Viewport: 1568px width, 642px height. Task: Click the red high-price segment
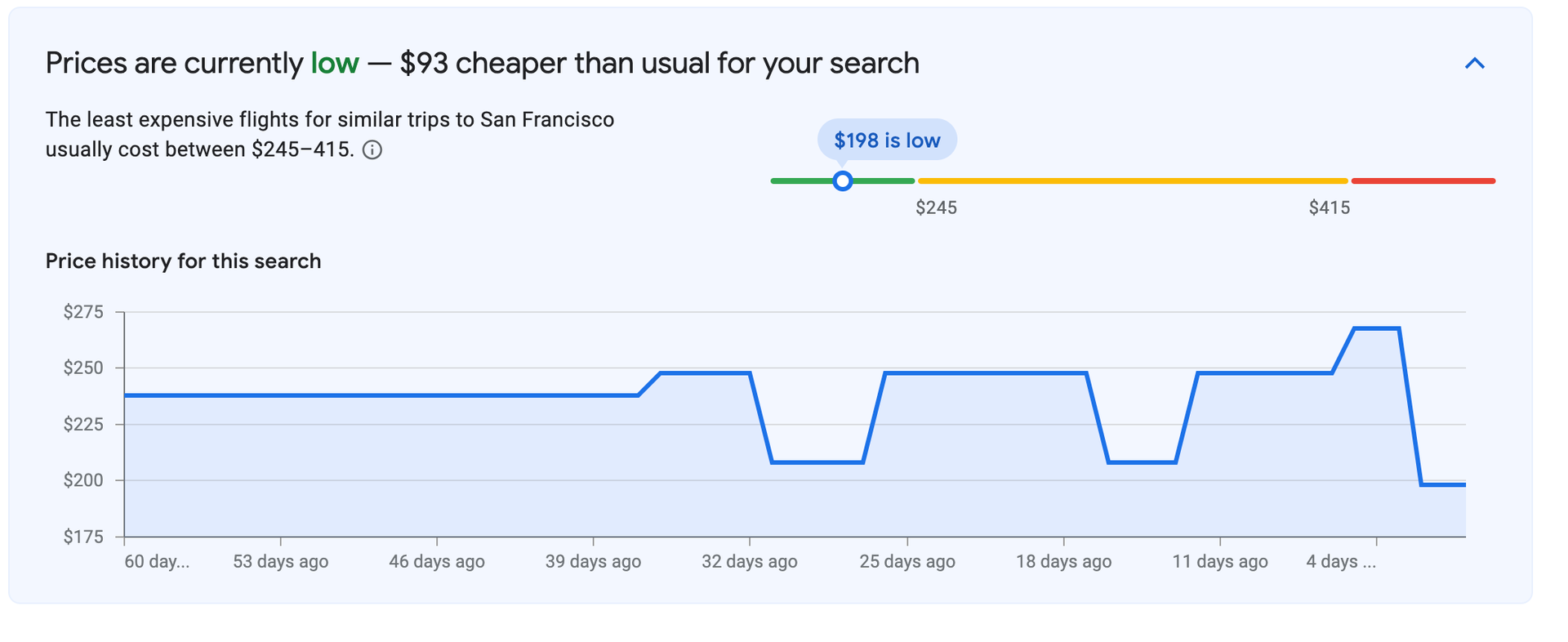point(1421,181)
